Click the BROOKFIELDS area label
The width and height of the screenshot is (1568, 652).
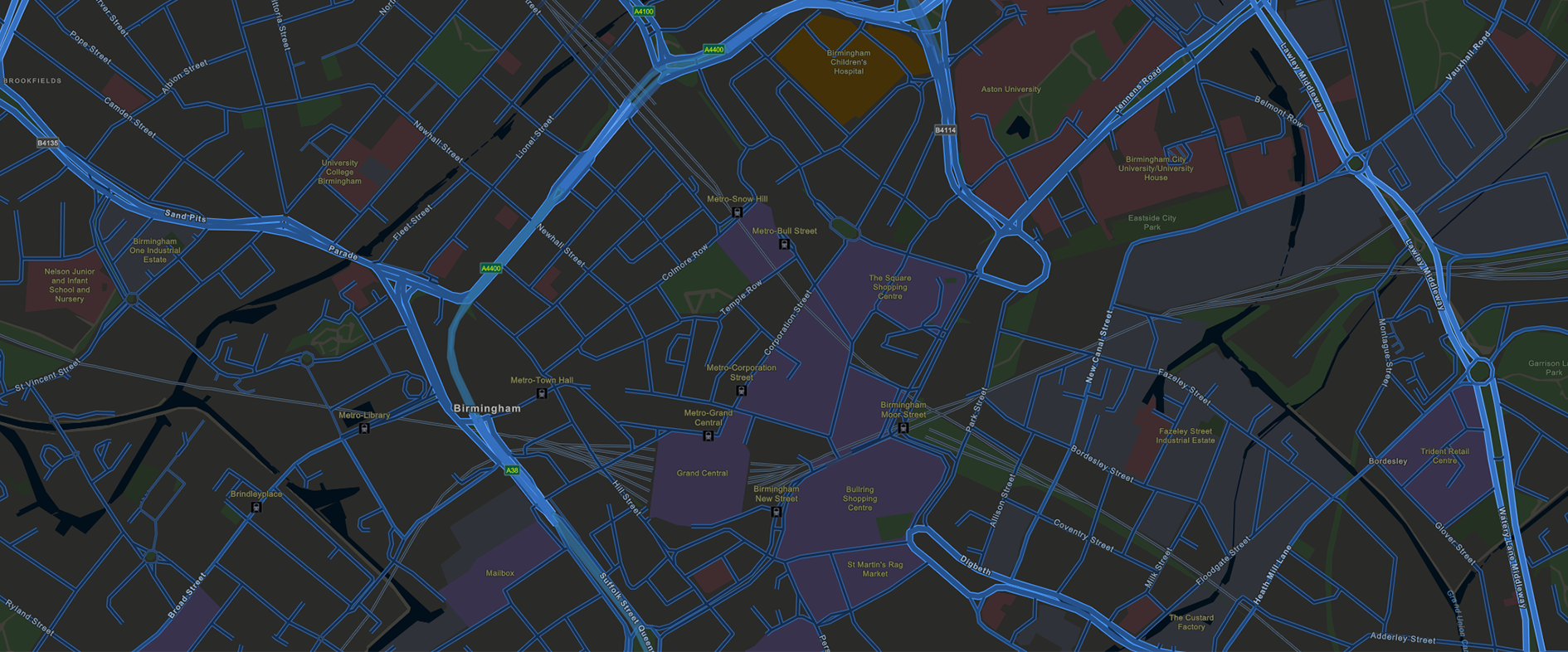coord(32,80)
